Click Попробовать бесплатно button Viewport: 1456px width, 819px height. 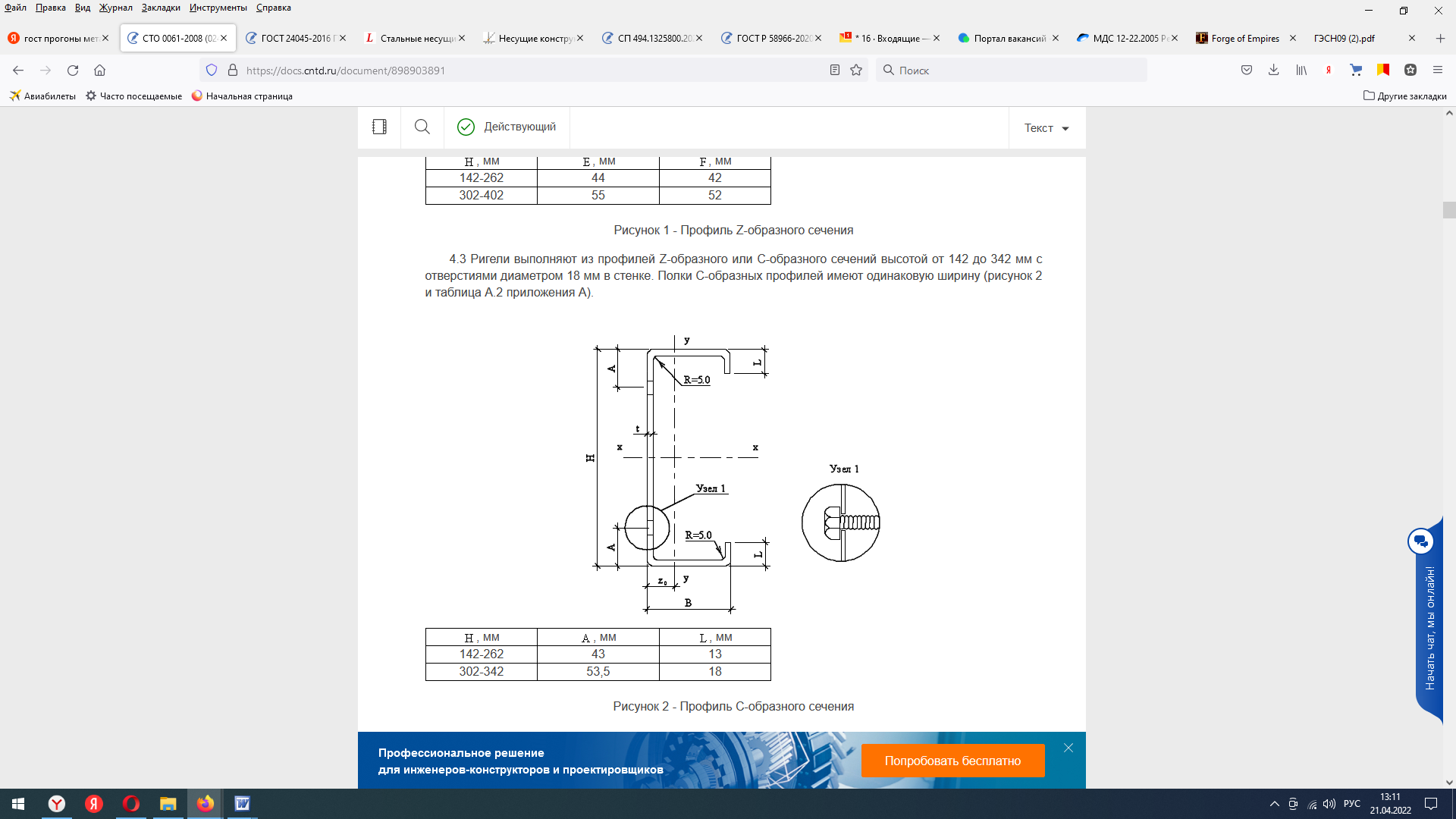952,761
